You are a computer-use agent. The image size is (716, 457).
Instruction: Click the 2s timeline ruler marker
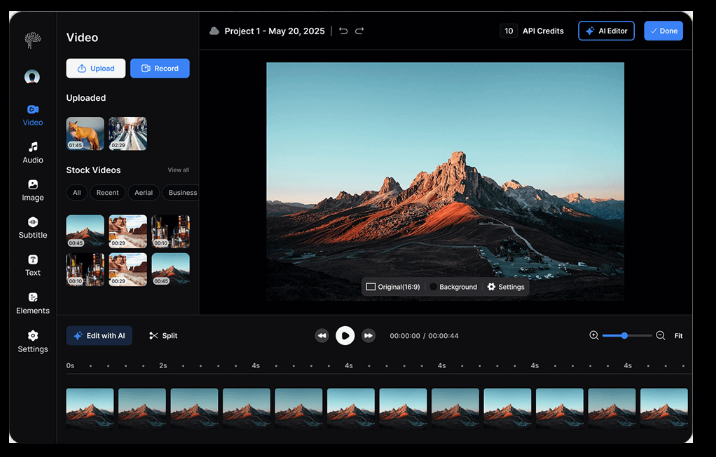(163, 366)
